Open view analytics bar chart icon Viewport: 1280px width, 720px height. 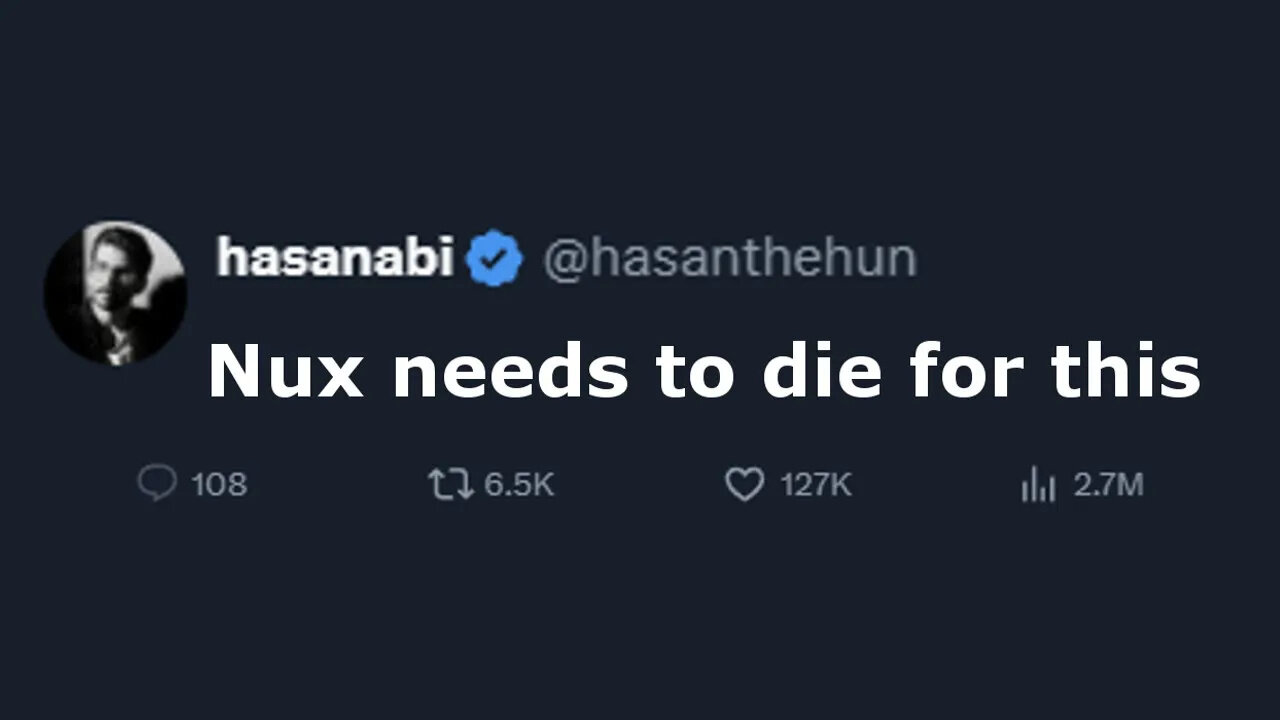coord(1038,485)
